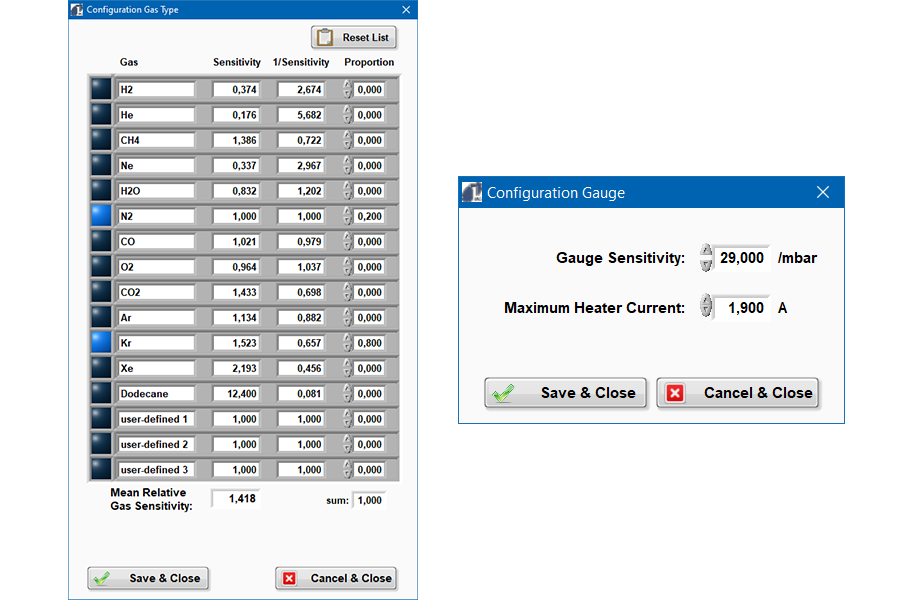Select the user-defined 1 gas name field

pyautogui.click(x=155, y=419)
